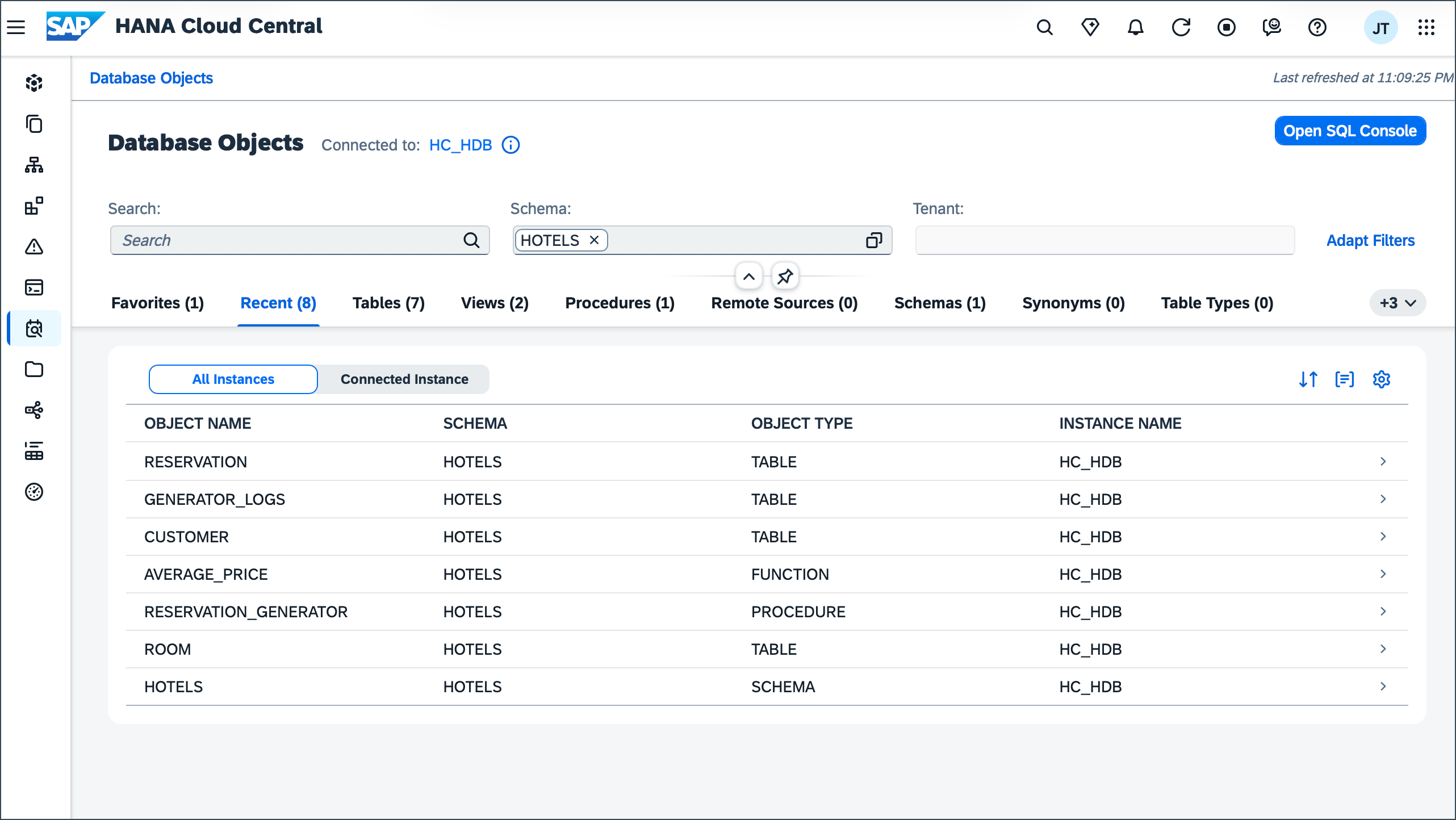
Task: Click the Open SQL Console button
Action: point(1350,131)
